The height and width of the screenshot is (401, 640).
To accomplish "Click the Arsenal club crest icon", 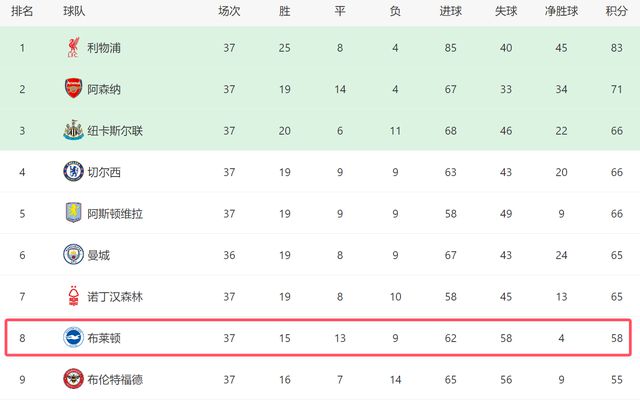I will coord(72,88).
